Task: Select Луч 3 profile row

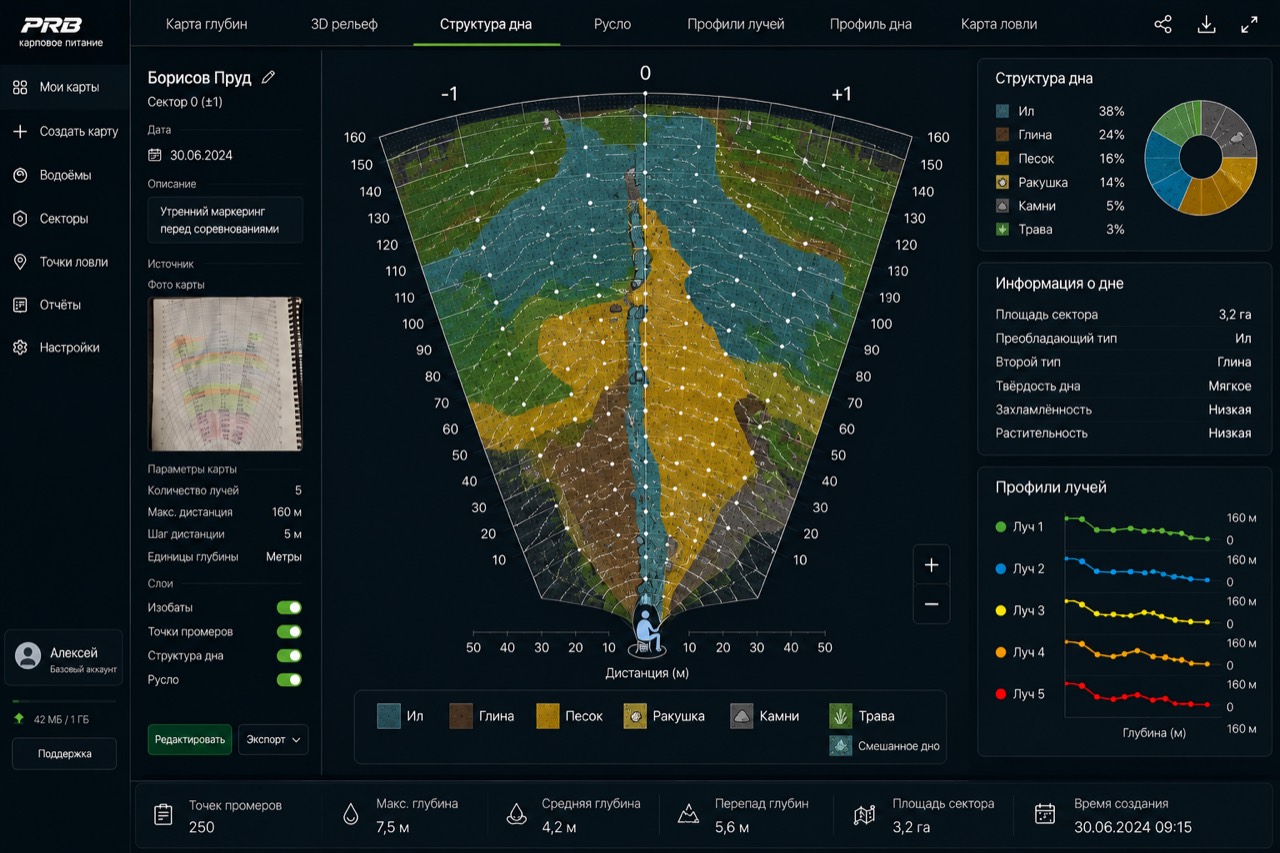Action: click(x=1127, y=611)
